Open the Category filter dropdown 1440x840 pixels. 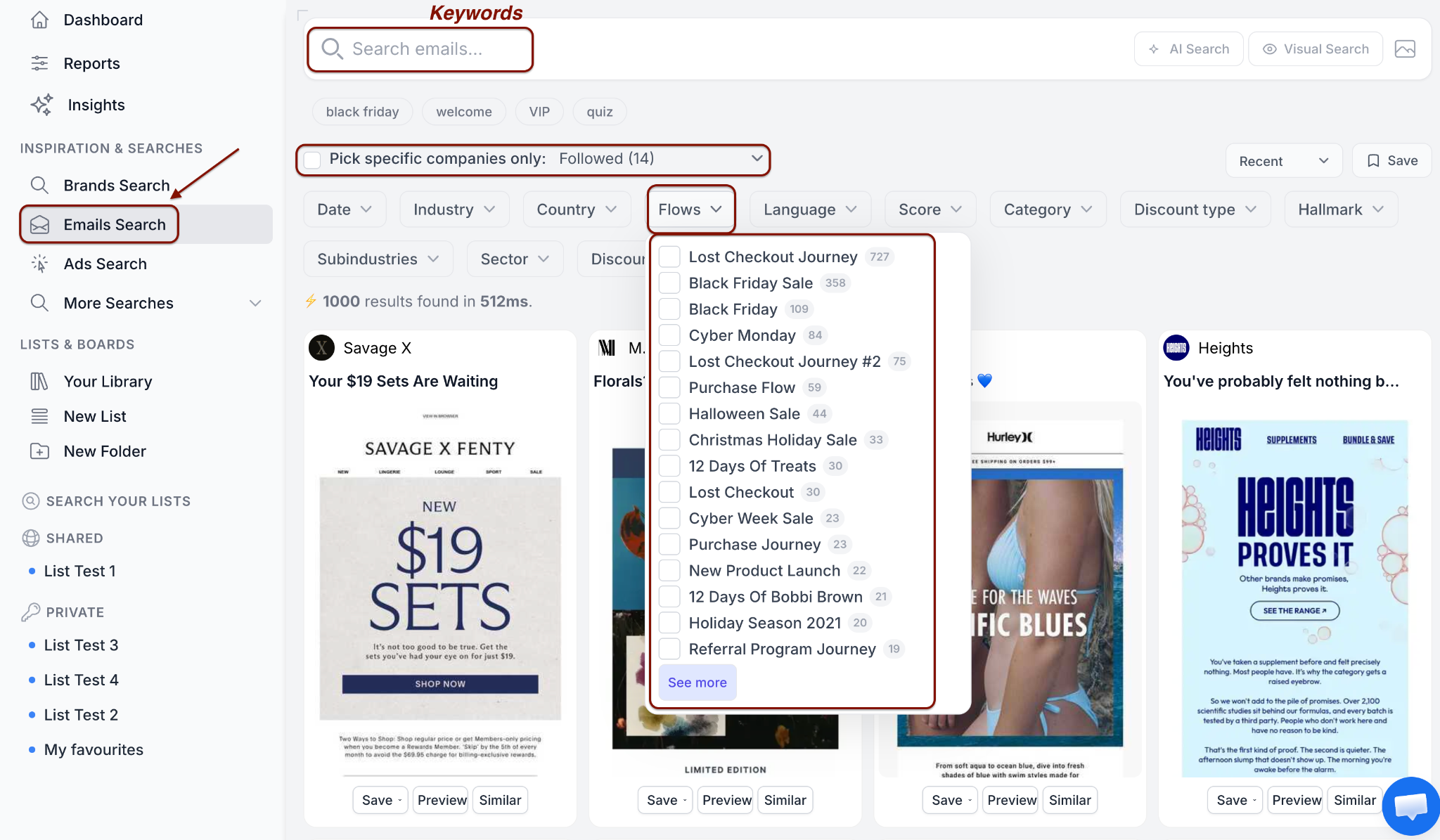coord(1048,209)
